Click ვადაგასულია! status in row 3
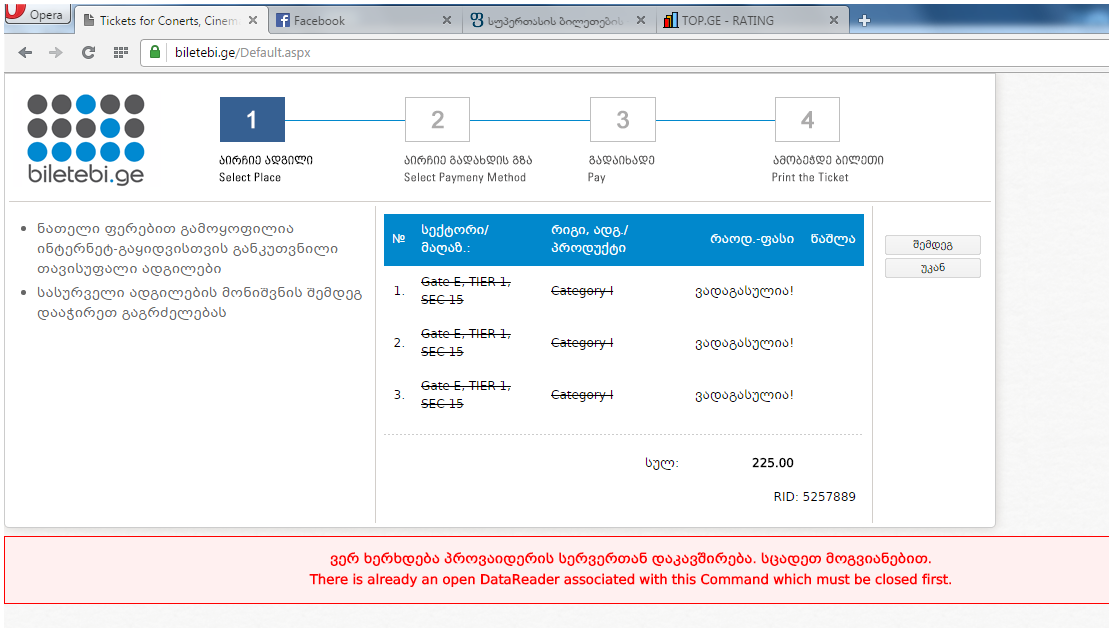1109x628 pixels. tap(744, 395)
